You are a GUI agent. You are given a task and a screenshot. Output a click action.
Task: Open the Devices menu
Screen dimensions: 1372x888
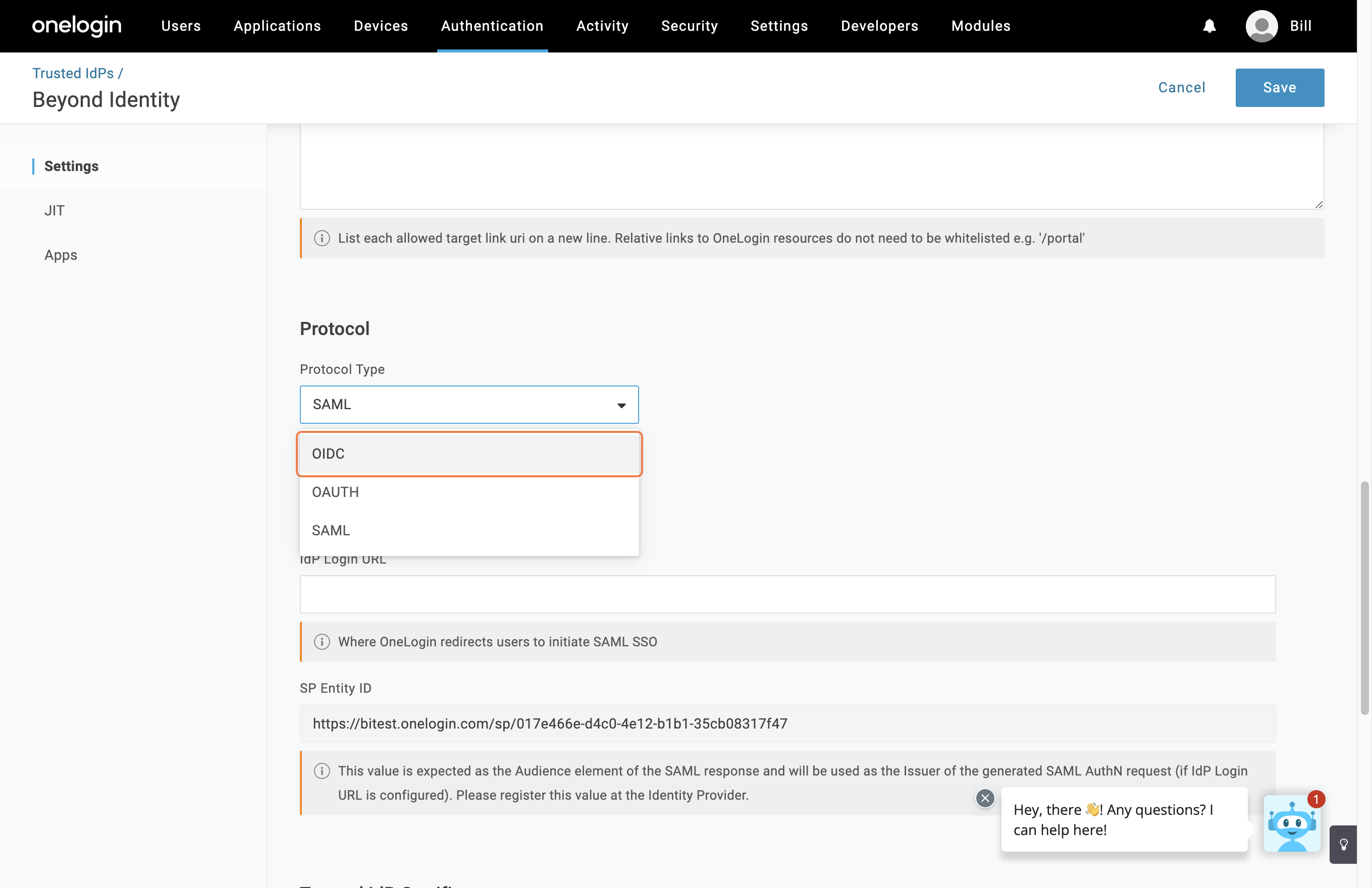click(381, 26)
